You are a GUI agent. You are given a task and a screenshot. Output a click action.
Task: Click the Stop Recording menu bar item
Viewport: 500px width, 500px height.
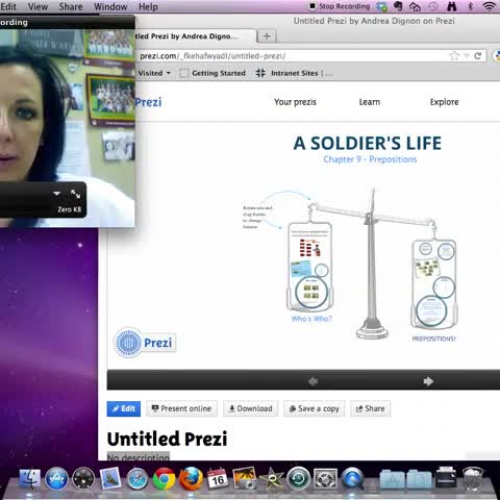pos(340,6)
